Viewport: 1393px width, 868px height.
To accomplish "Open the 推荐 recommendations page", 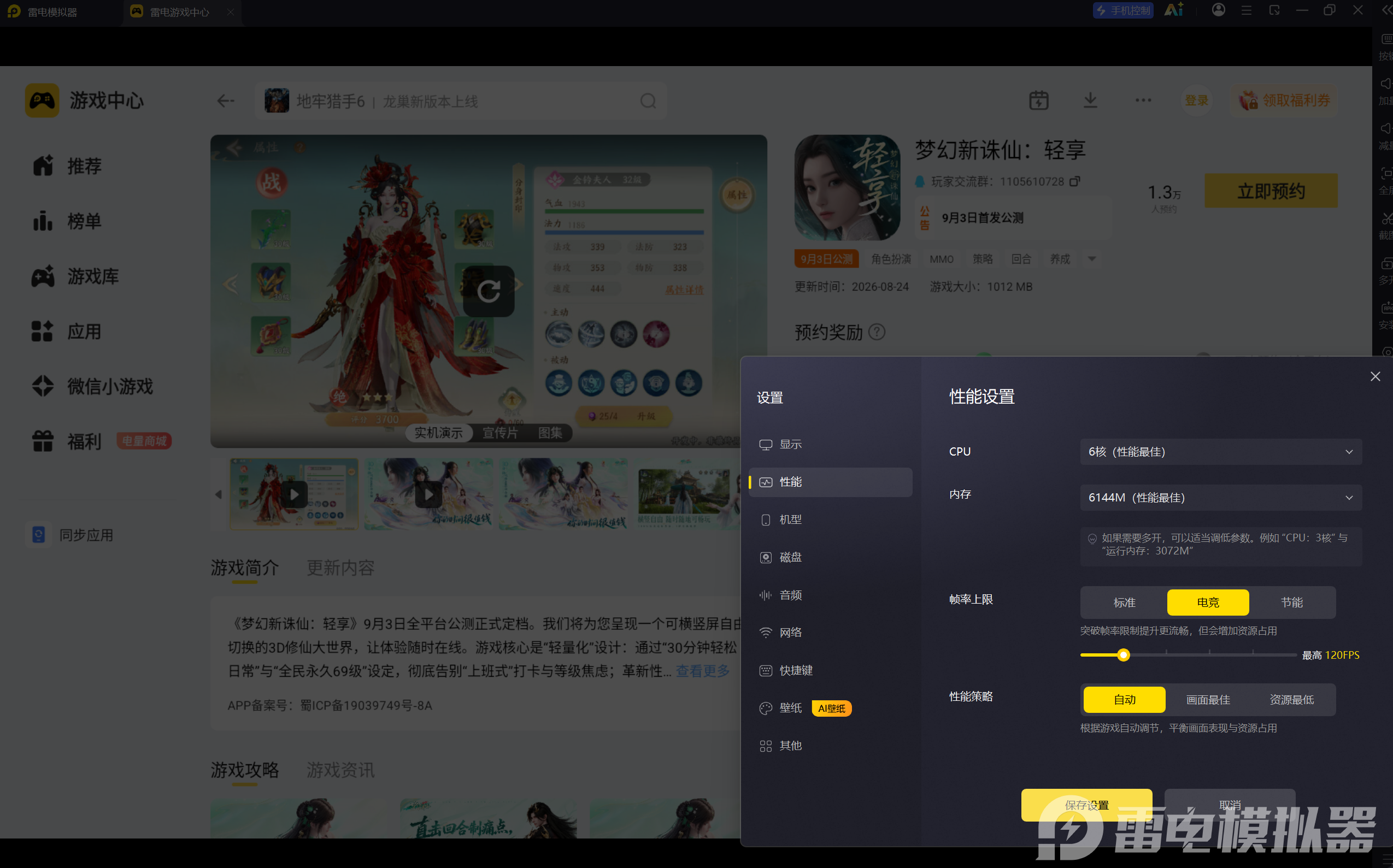I will (x=67, y=166).
